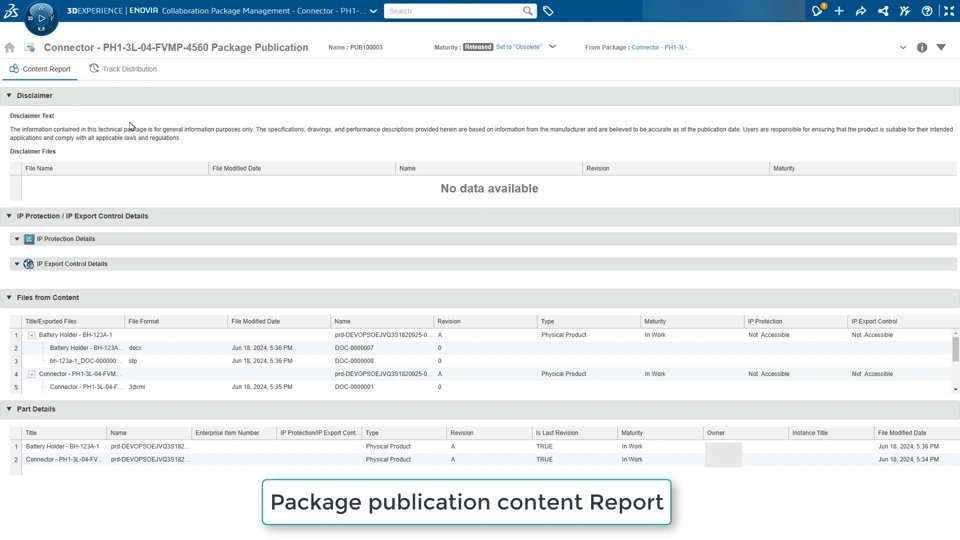The height and width of the screenshot is (540, 960).
Task: Sort by Enterprise Item Number column
Action: coord(234,433)
